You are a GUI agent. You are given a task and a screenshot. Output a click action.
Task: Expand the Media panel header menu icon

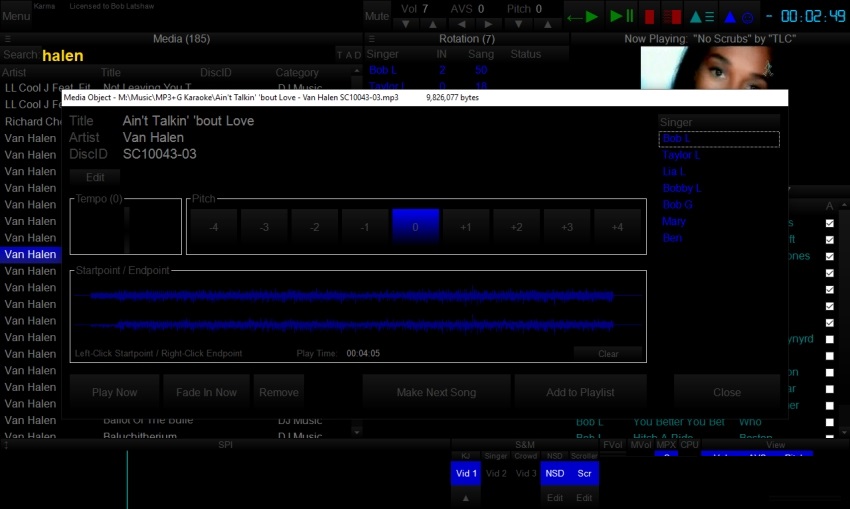[7, 39]
